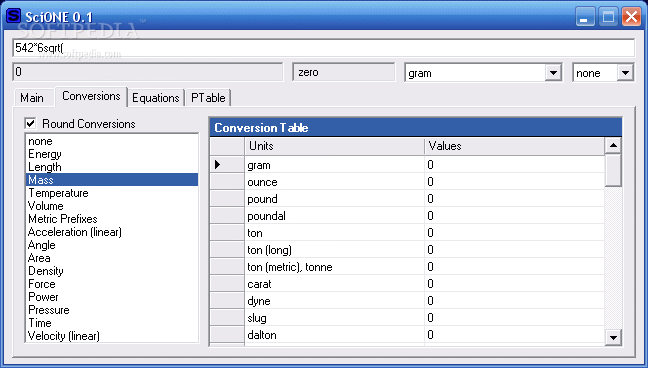Select Temperature in the category list

[112, 193]
